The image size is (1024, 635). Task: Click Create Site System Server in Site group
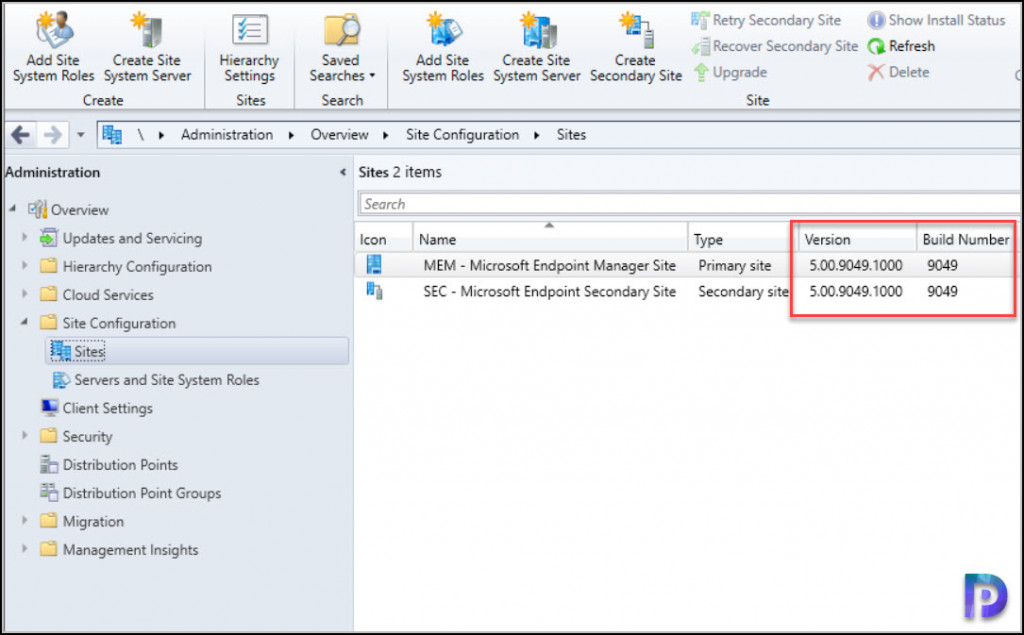click(x=536, y=47)
